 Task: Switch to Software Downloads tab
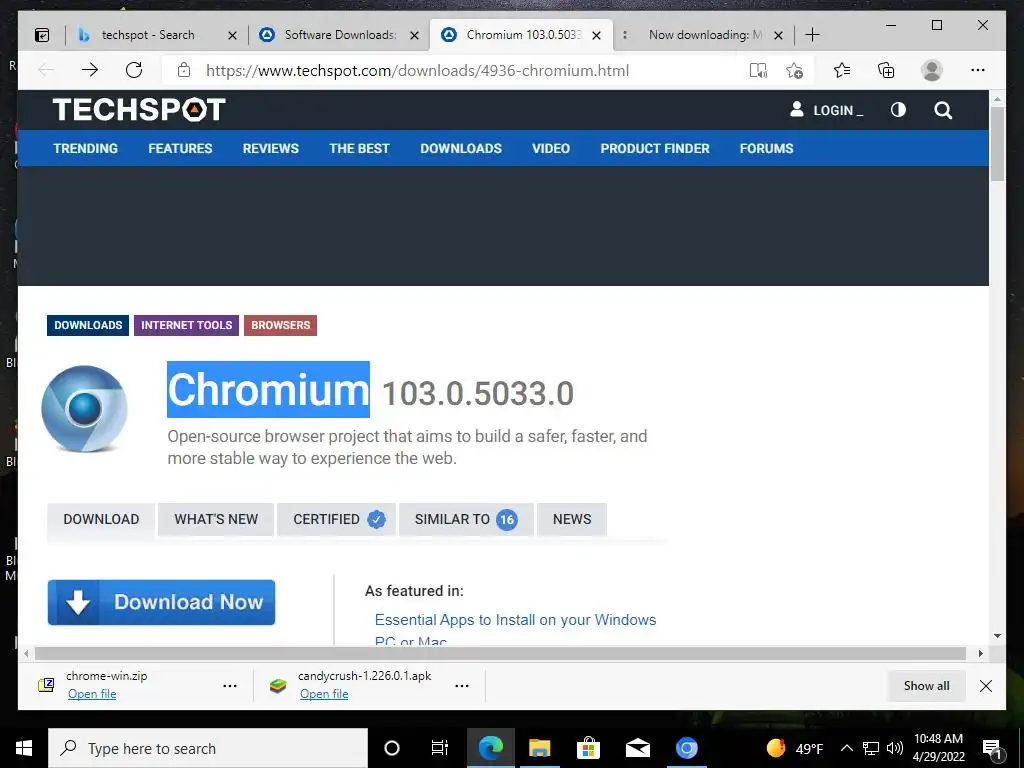coord(340,35)
